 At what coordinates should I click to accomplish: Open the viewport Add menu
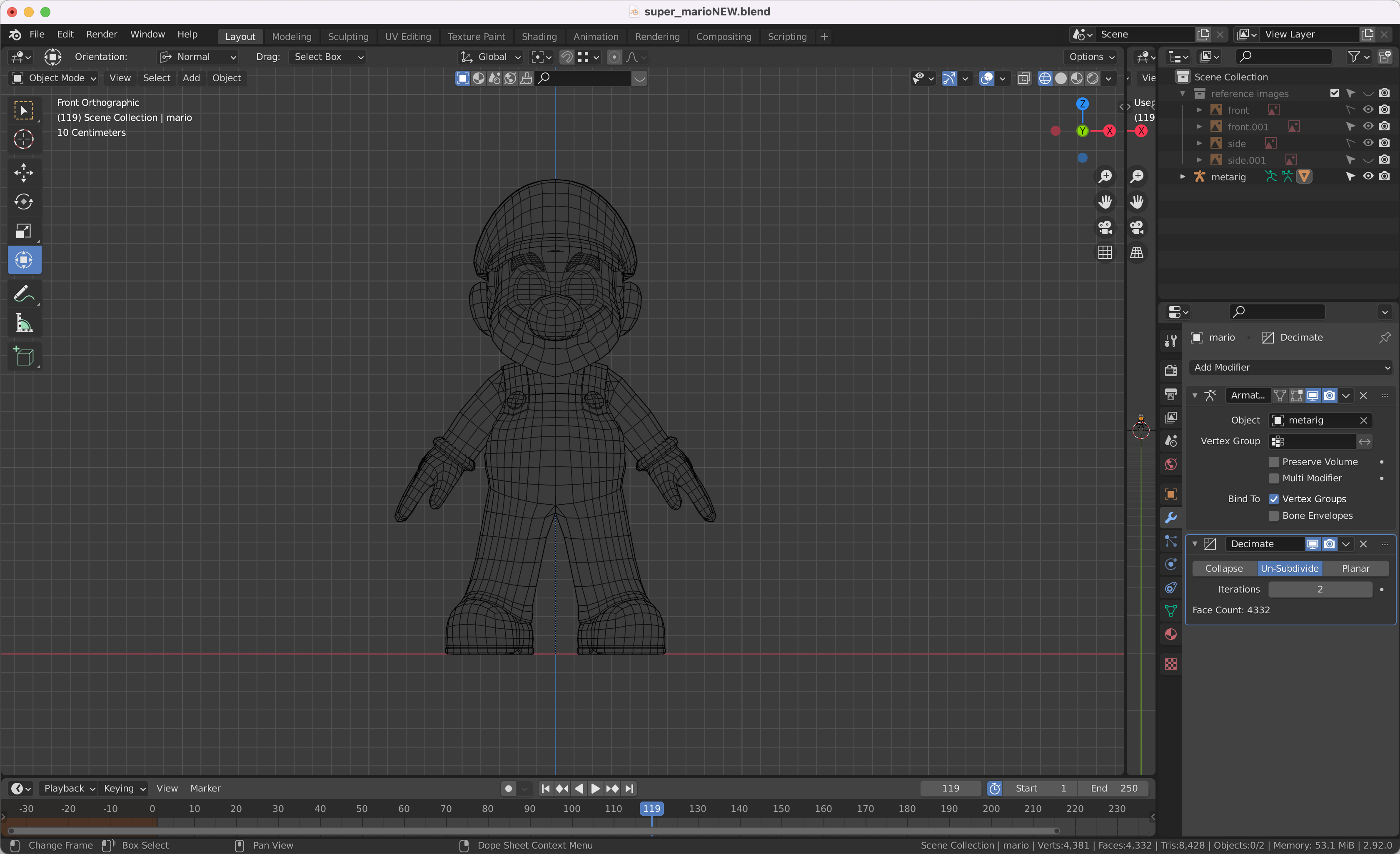[191, 78]
